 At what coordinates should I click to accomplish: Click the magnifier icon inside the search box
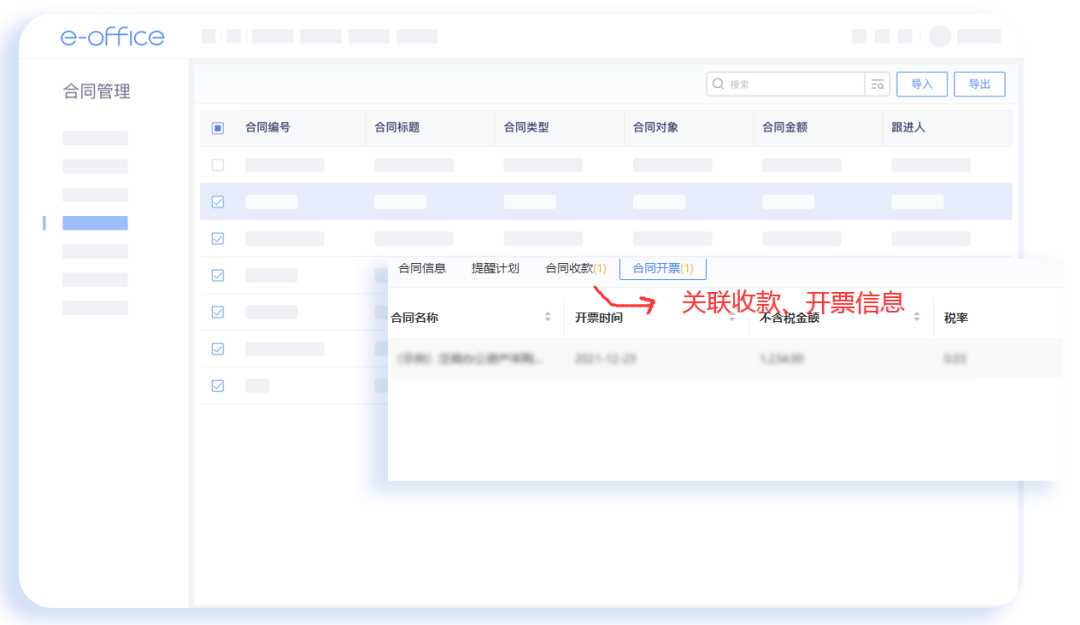click(719, 84)
